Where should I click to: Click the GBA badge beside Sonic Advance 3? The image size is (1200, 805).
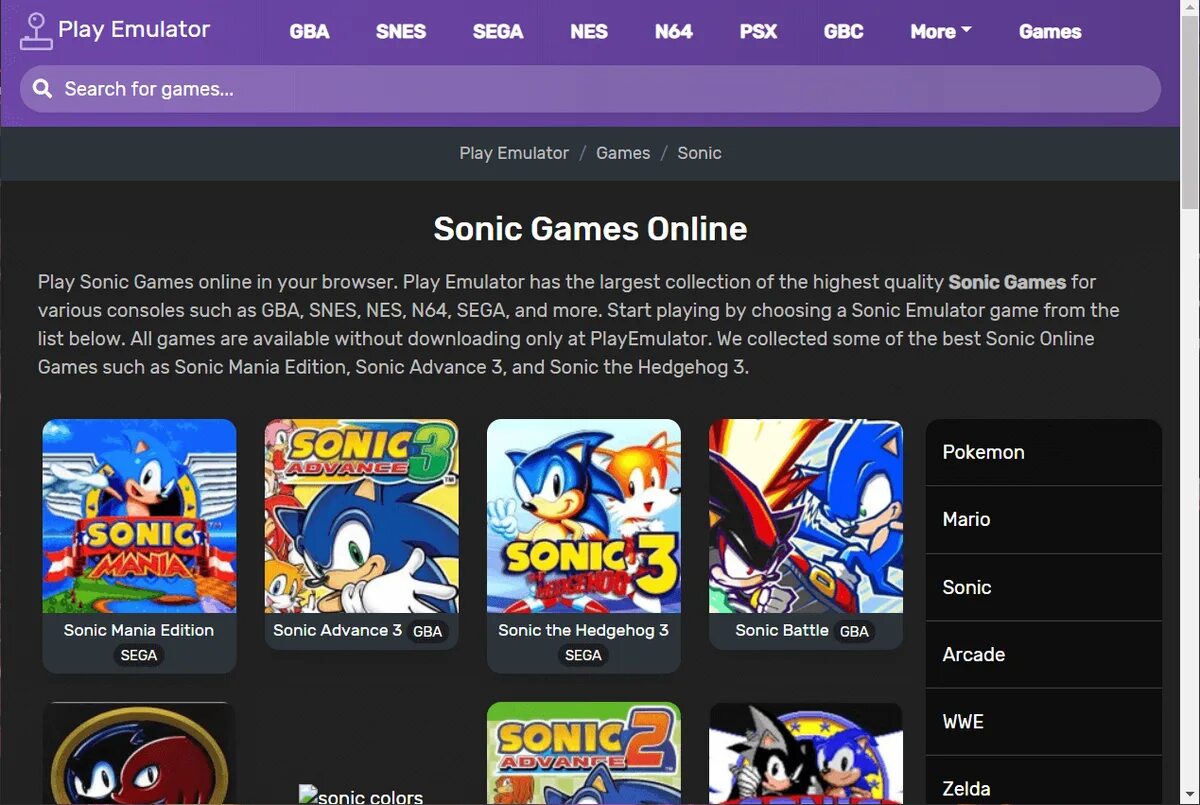tap(427, 631)
